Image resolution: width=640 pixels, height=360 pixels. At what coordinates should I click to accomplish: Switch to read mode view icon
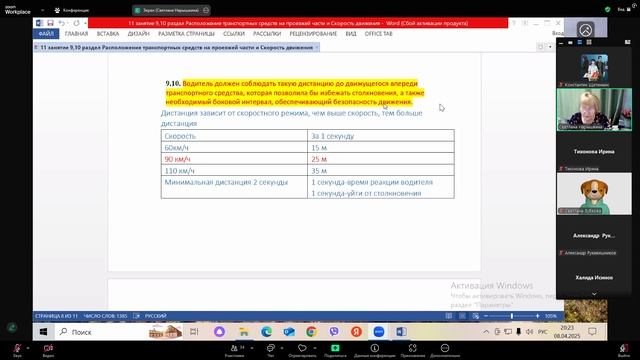coord(449,316)
